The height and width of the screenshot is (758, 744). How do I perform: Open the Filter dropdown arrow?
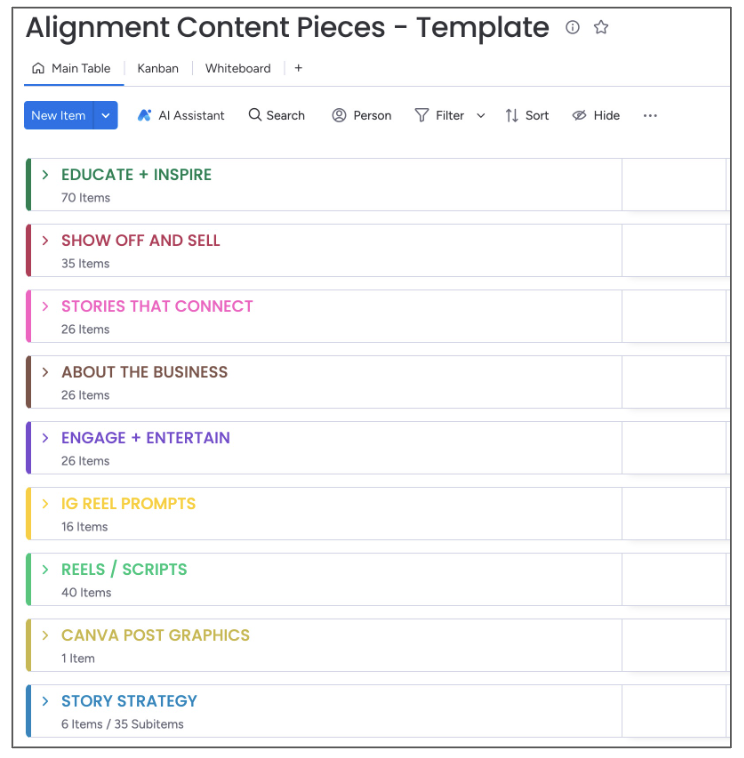[481, 115]
